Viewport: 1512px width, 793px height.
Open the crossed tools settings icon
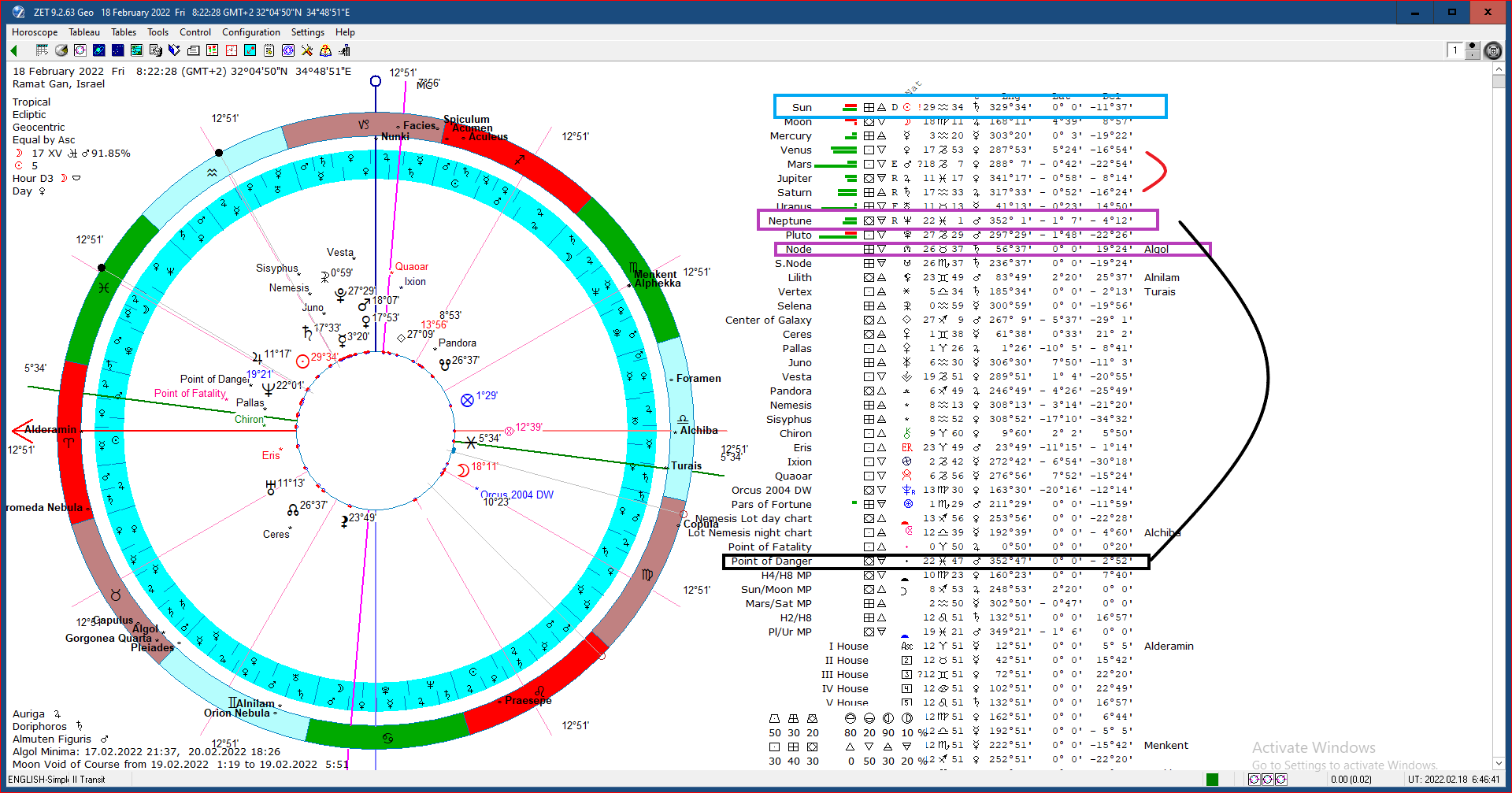(x=307, y=50)
